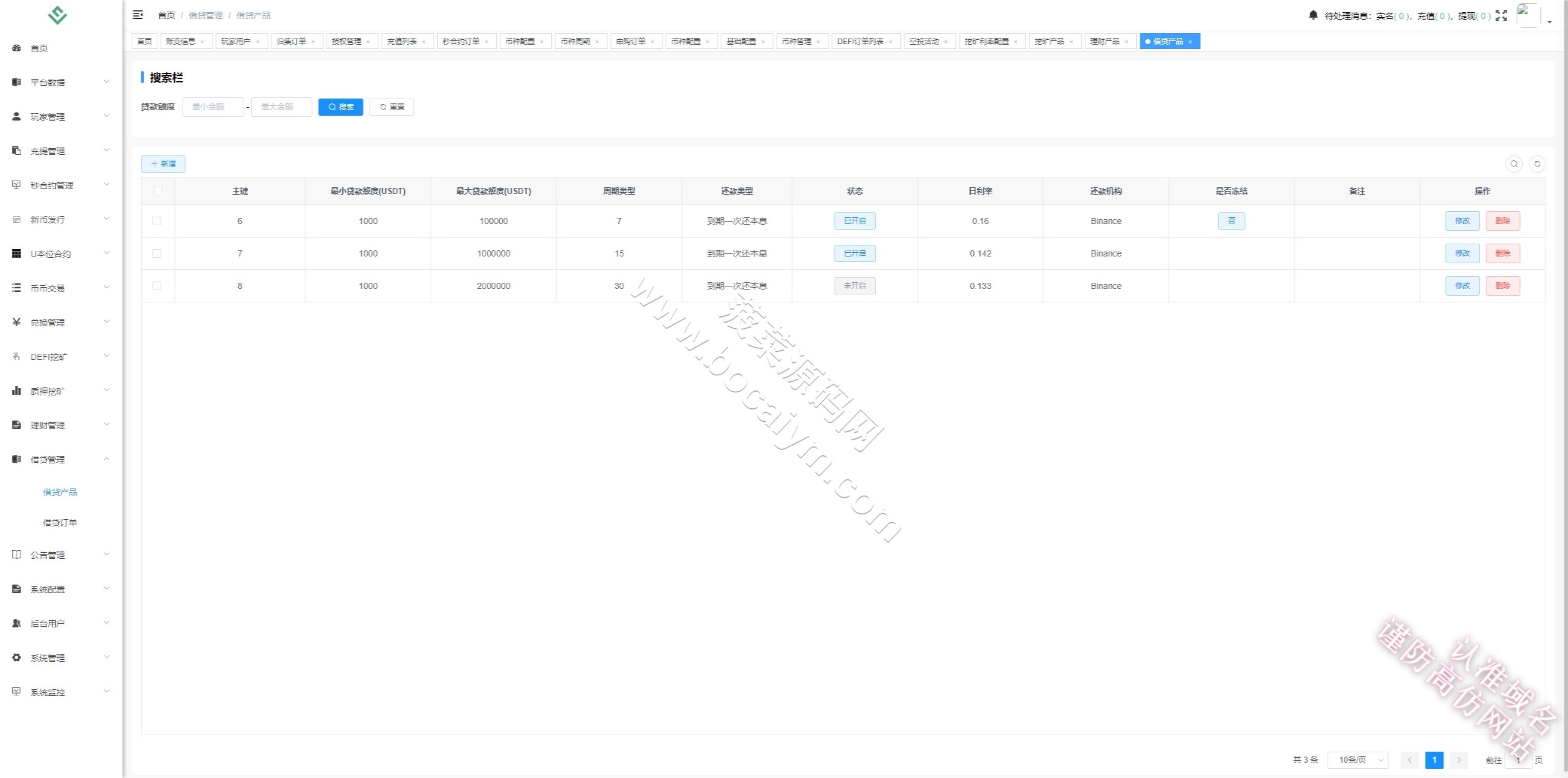
Task: Open 系统配置 sidebar menu
Action: 61,589
